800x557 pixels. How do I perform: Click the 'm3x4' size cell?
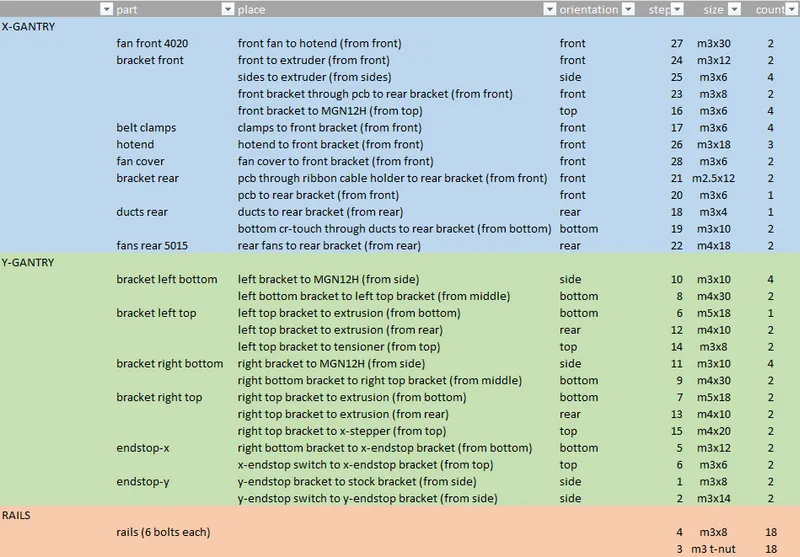pos(713,212)
